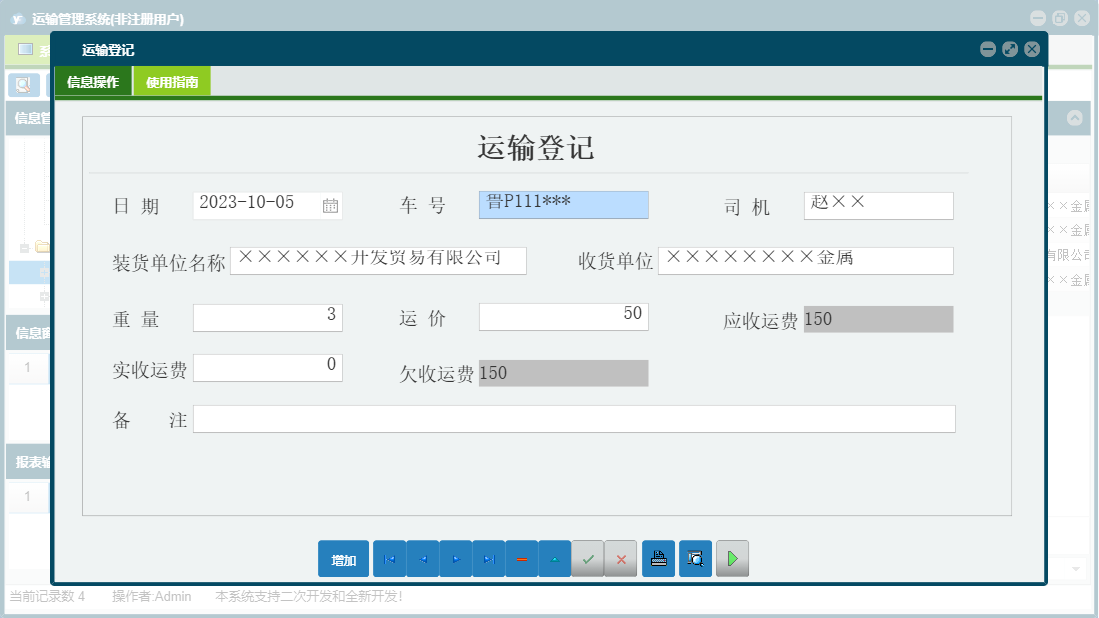Jump to the last record navigation icon
This screenshot has height=618, width=1099.
(488, 559)
